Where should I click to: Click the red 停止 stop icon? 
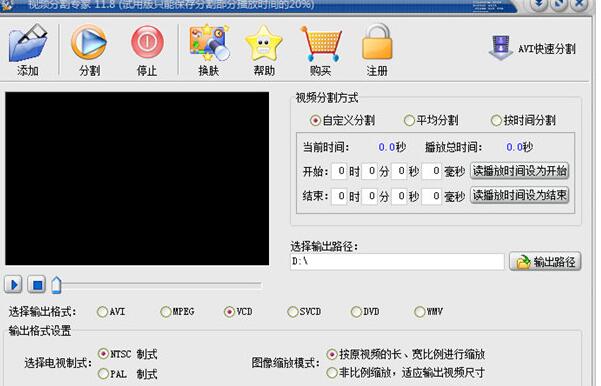pyautogui.click(x=147, y=42)
